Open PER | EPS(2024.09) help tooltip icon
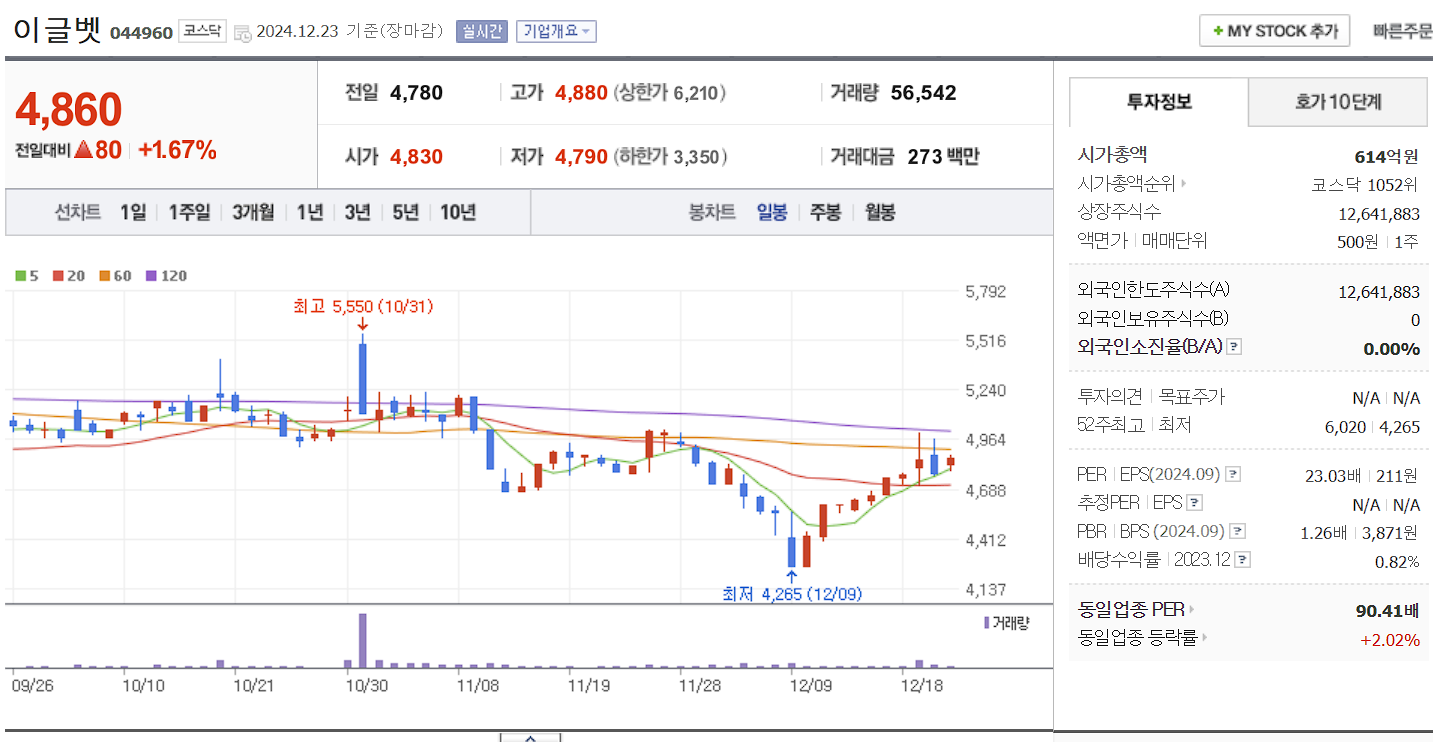Image resolution: width=1433 pixels, height=742 pixels. click(1233, 474)
